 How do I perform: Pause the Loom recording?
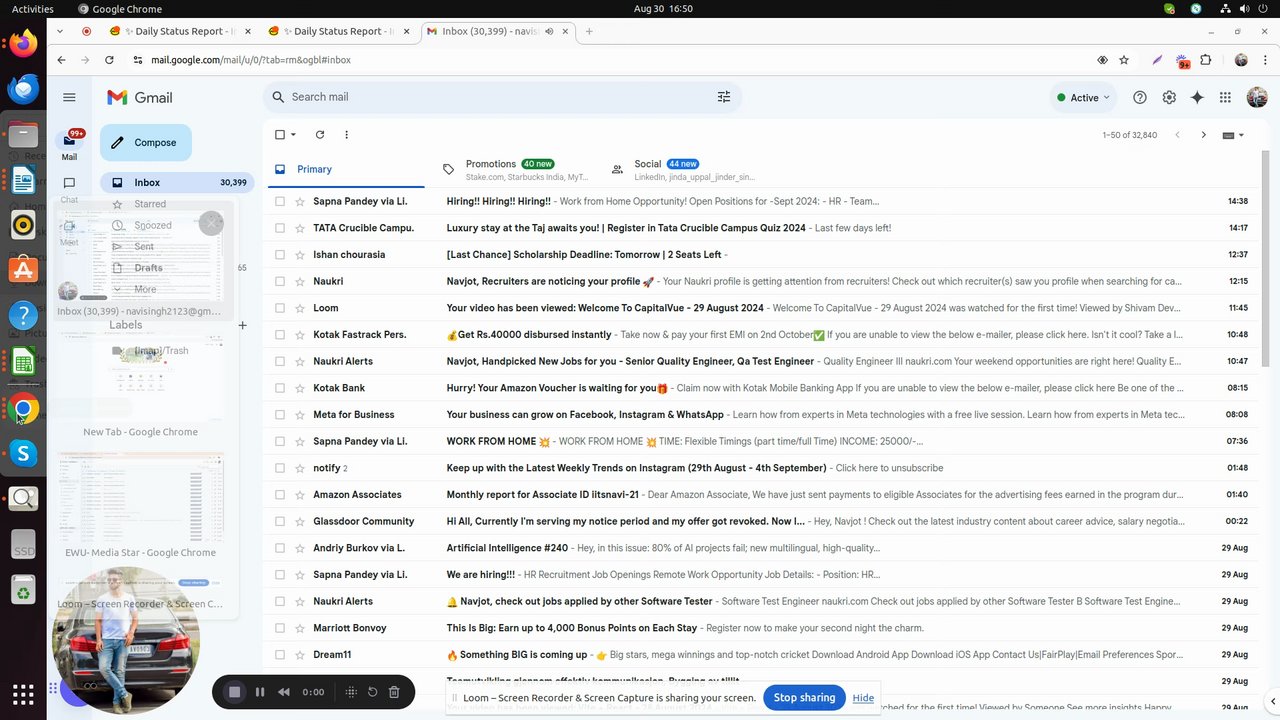click(260, 692)
